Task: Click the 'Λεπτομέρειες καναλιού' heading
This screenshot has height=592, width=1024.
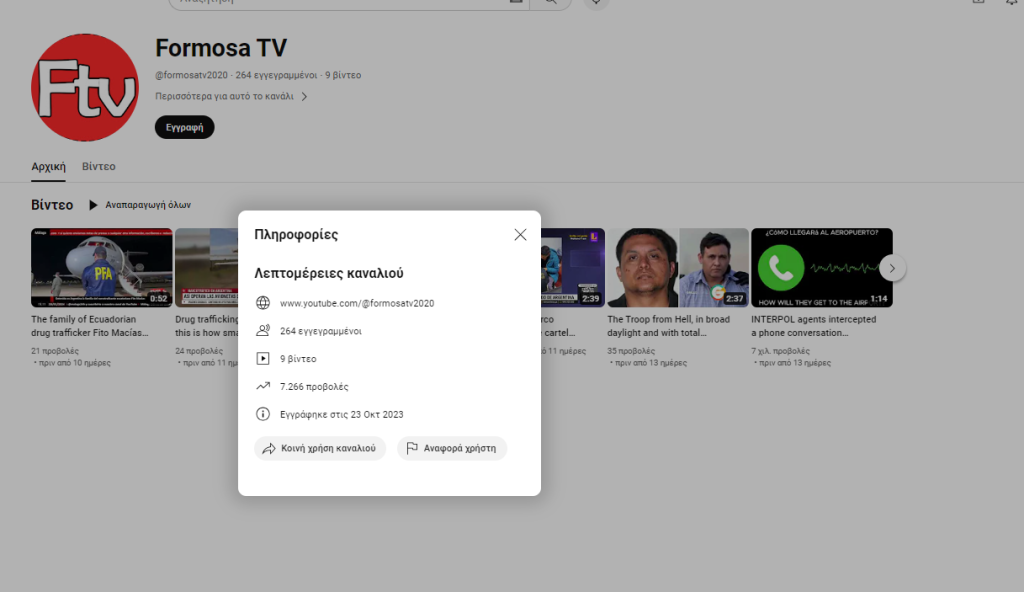Action: pos(328,273)
